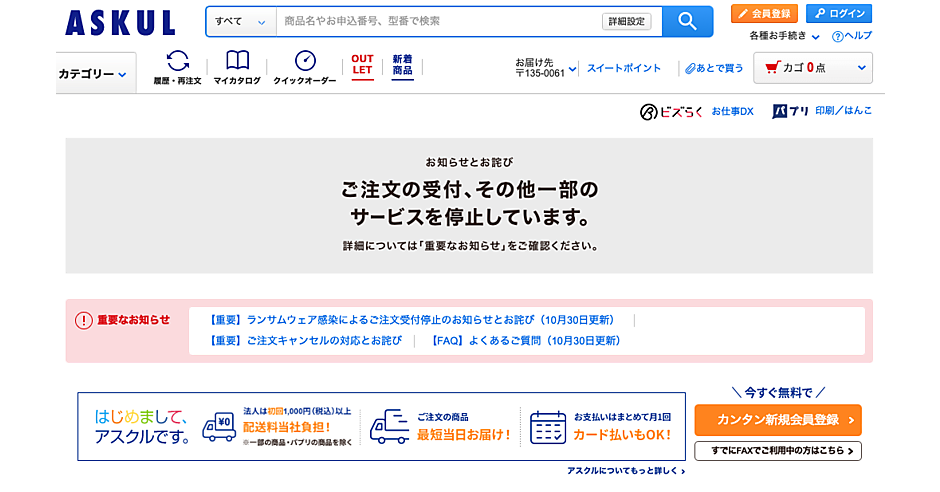
Task: Expand the 各種お手続き menu
Action: pos(784,36)
